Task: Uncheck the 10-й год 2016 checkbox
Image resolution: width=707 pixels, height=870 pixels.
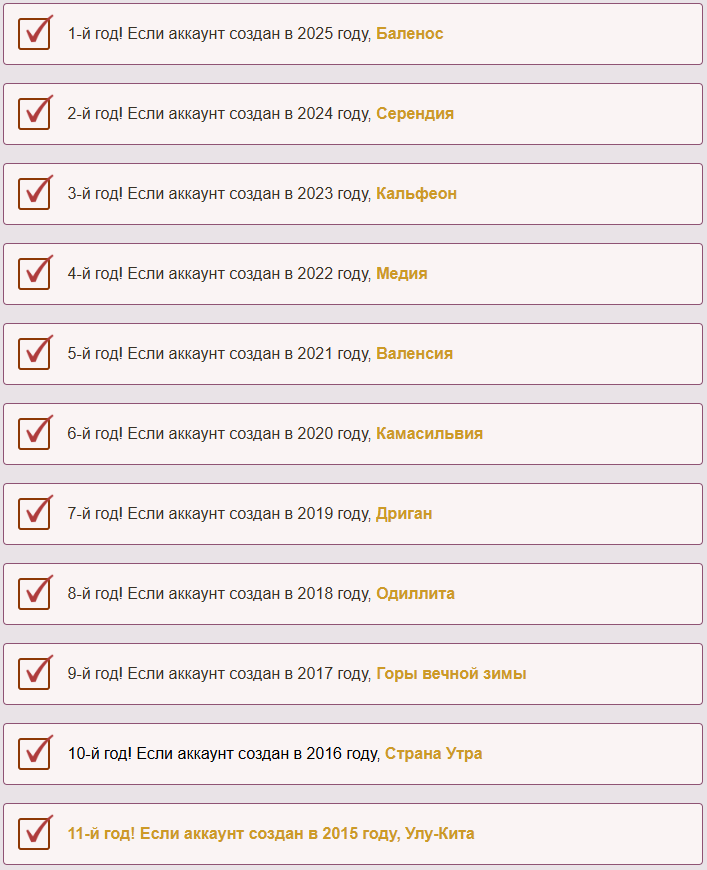Action: click(x=34, y=753)
